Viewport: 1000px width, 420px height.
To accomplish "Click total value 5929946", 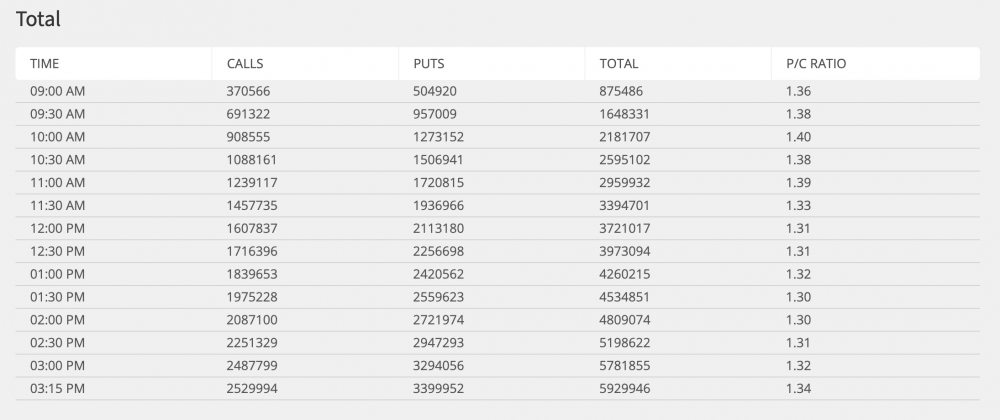I will click(x=625, y=388).
